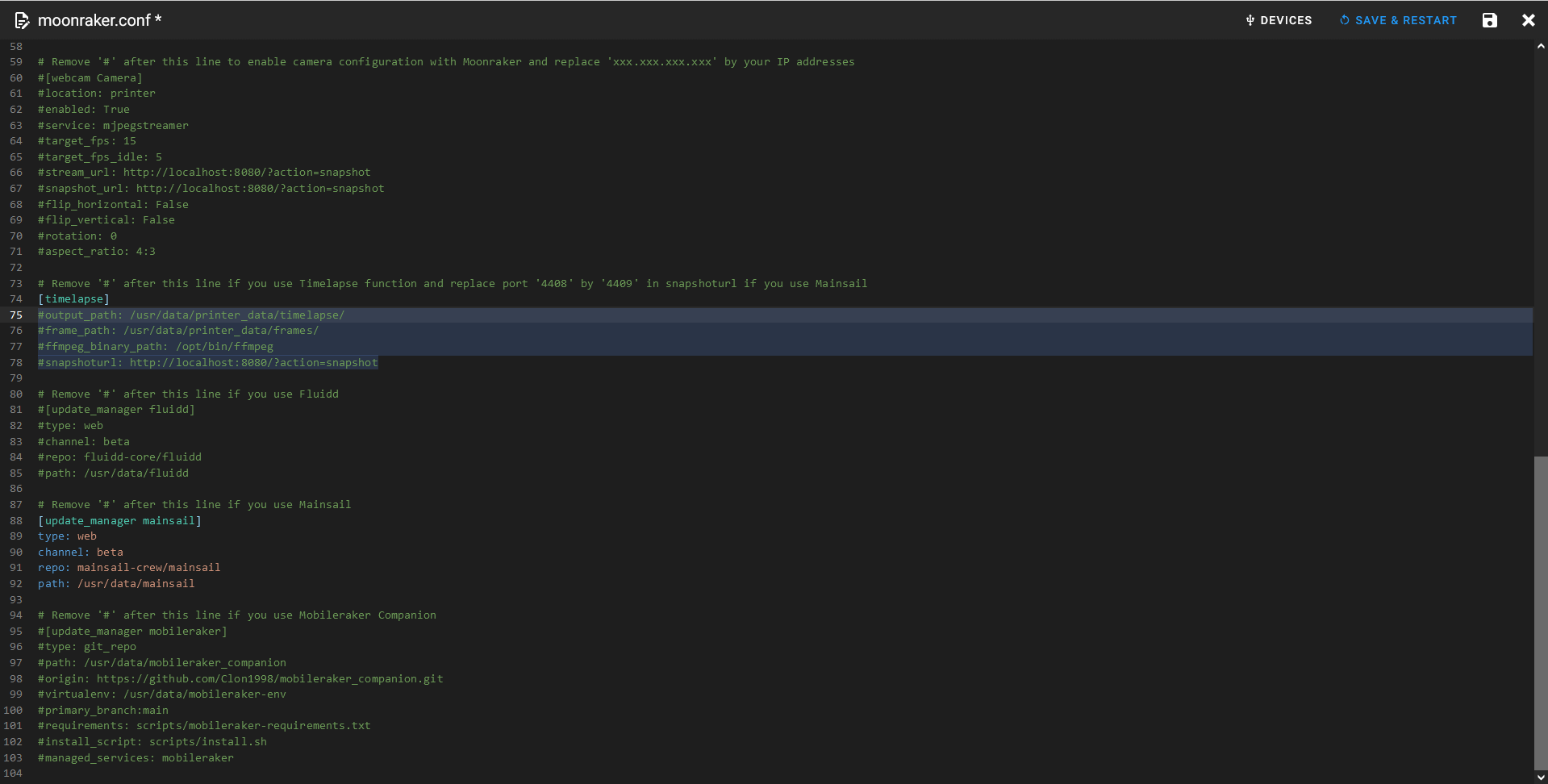This screenshot has height=784, width=1548.
Task: Click the '#type: web' line 82
Action: click(x=71, y=426)
